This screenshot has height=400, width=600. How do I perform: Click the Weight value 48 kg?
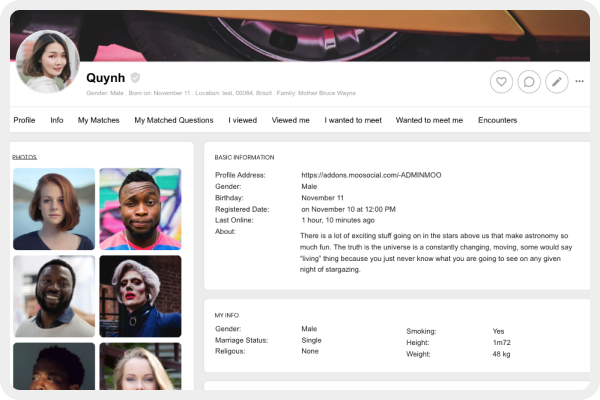point(501,354)
